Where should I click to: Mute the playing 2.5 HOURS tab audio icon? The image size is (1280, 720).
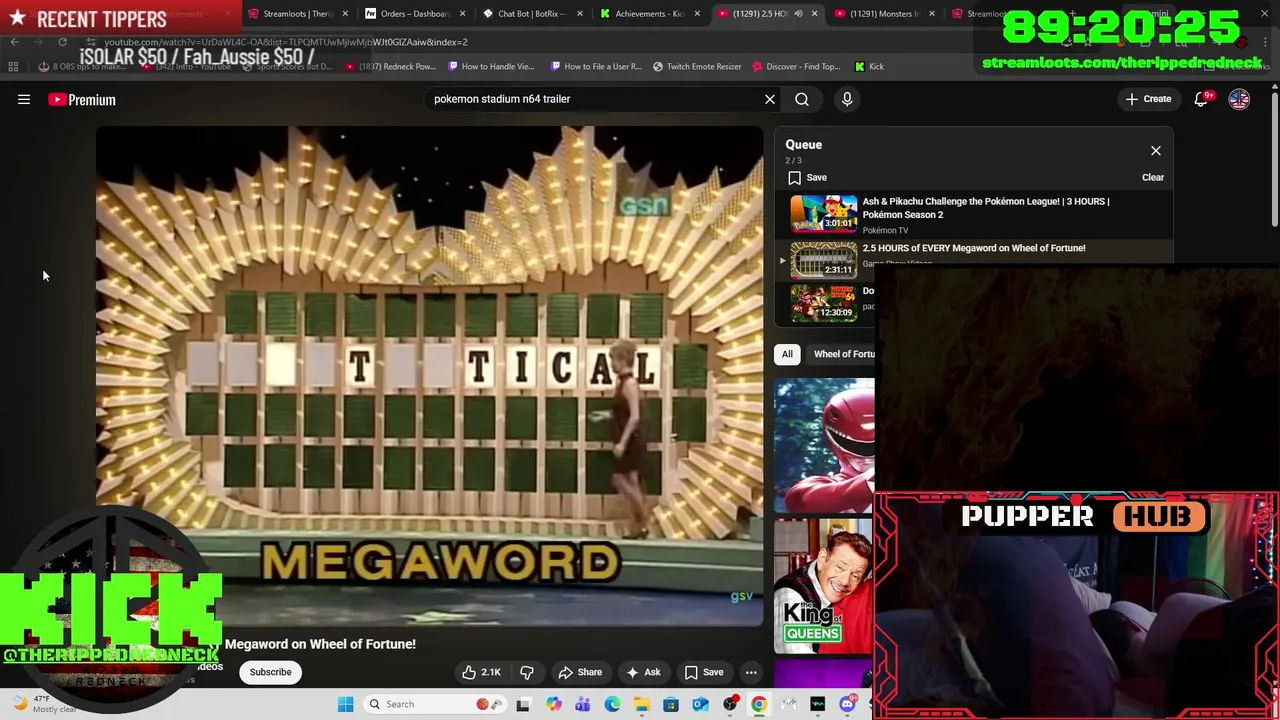(x=797, y=14)
